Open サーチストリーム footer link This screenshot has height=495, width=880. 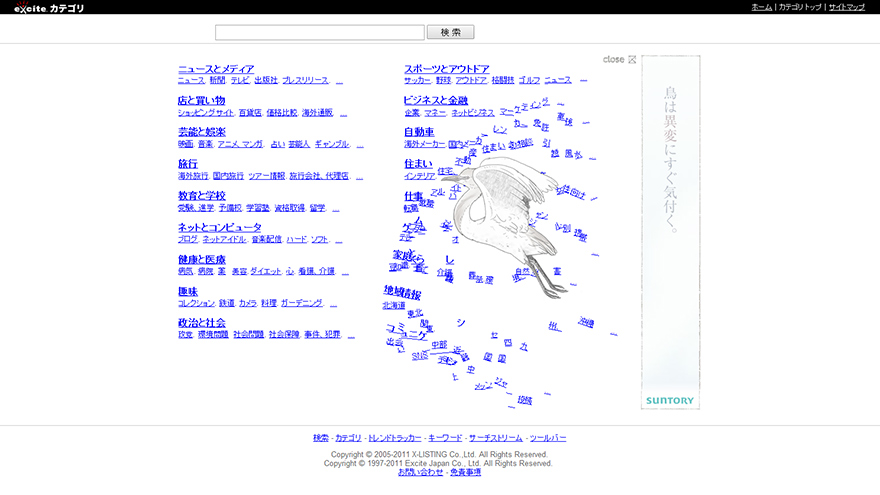pos(496,438)
